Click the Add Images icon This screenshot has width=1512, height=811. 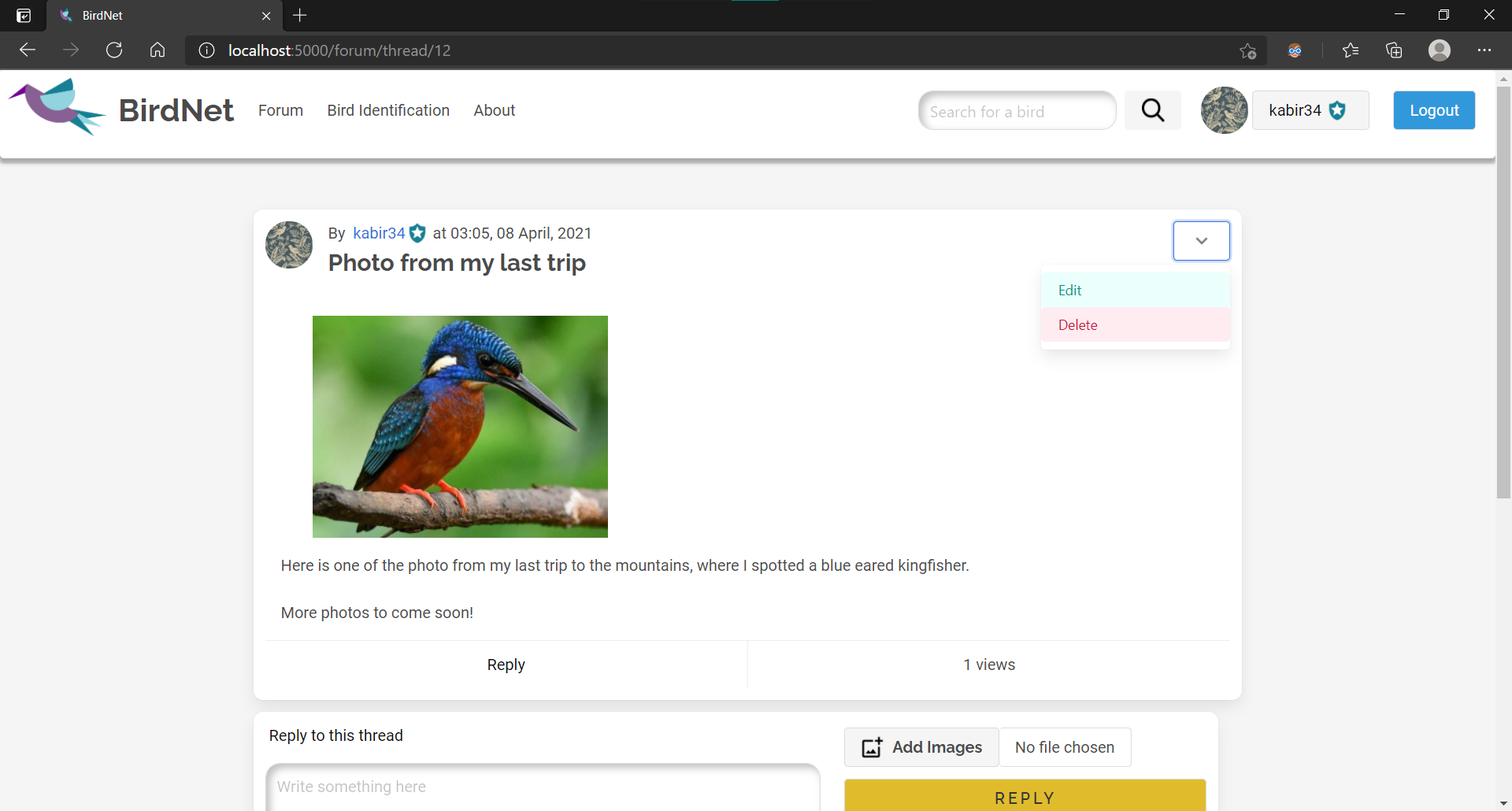pos(871,746)
